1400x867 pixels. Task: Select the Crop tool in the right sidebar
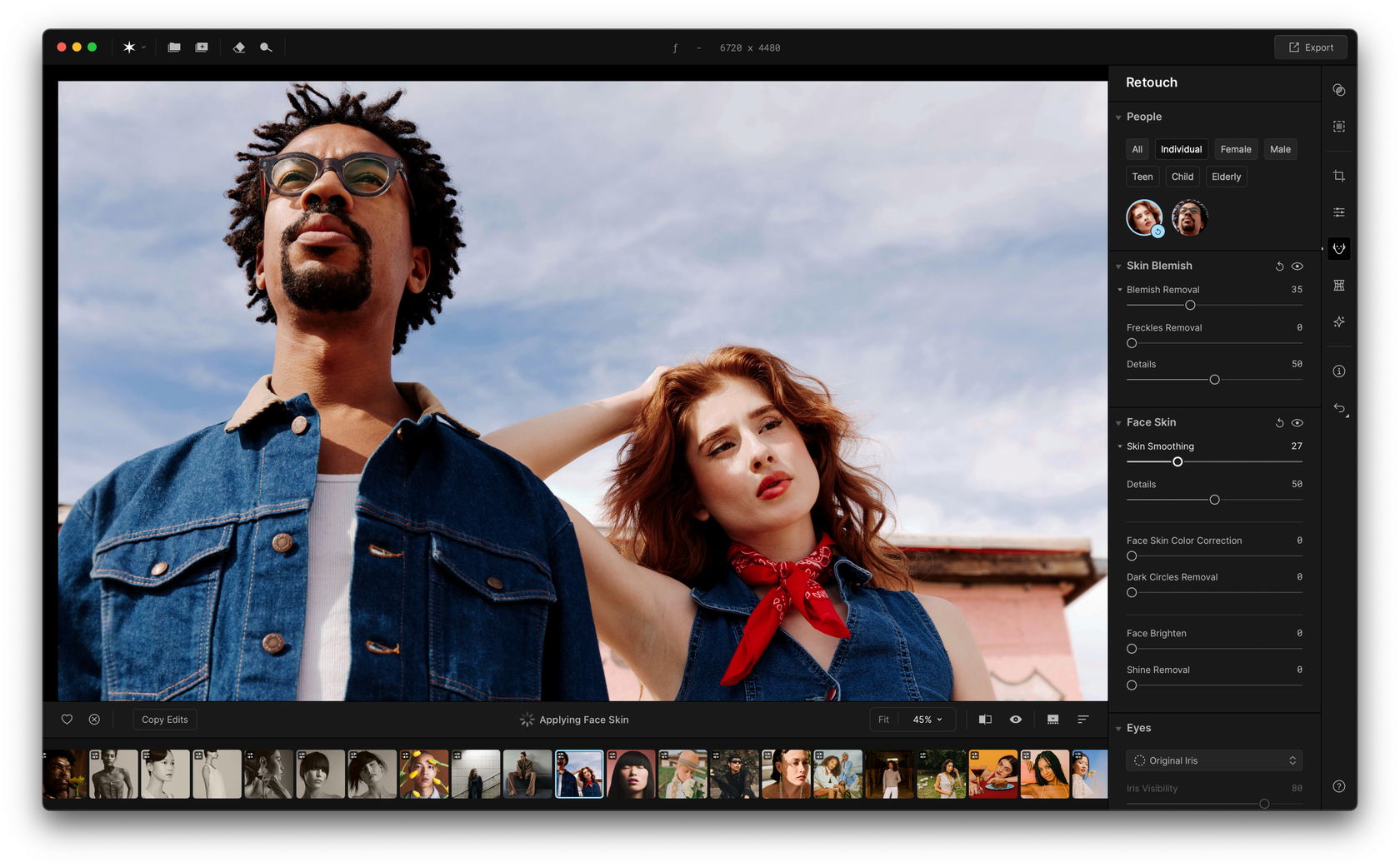(1339, 175)
